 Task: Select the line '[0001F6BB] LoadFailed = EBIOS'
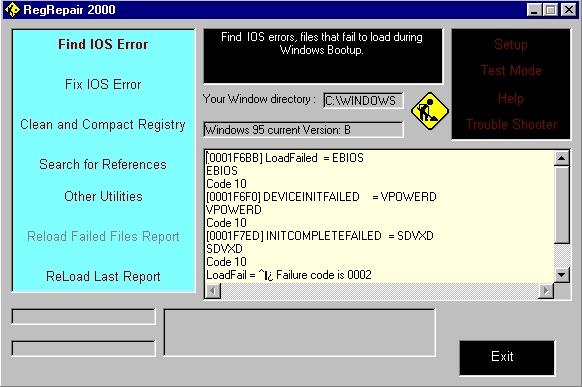285,158
